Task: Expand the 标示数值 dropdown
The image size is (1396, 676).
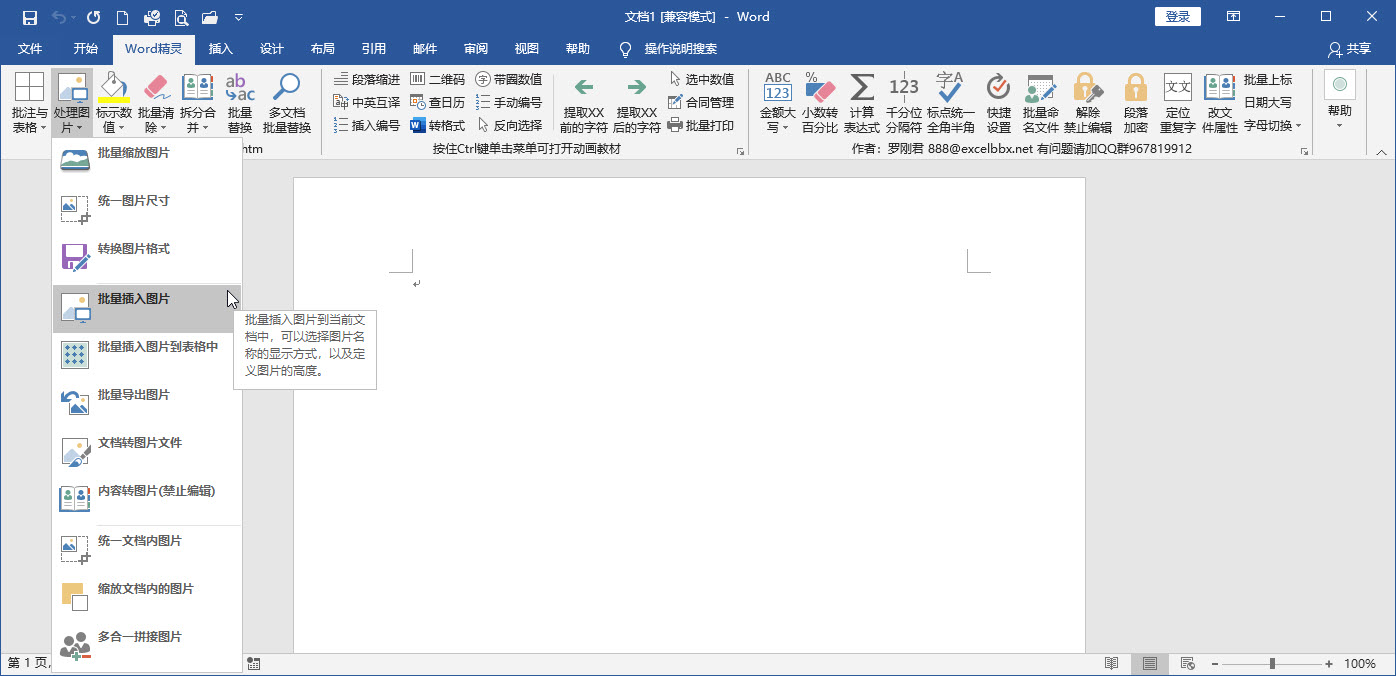Action: coord(114,104)
